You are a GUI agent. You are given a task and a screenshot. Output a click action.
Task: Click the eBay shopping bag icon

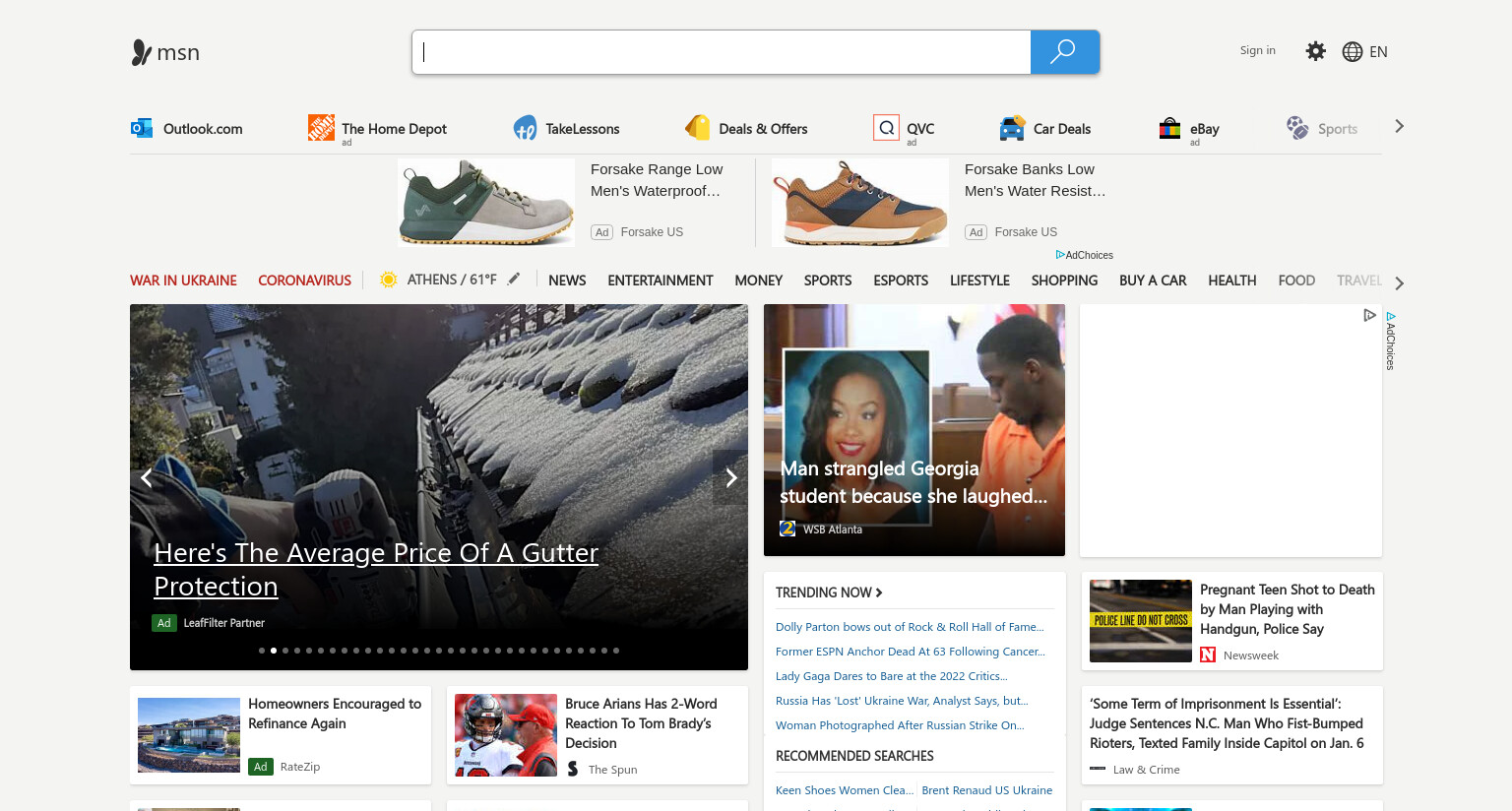(x=1169, y=128)
